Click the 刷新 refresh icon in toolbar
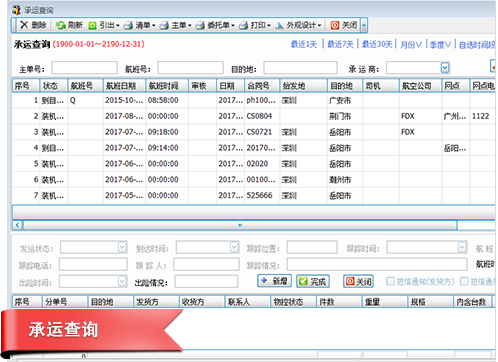 click(60, 25)
